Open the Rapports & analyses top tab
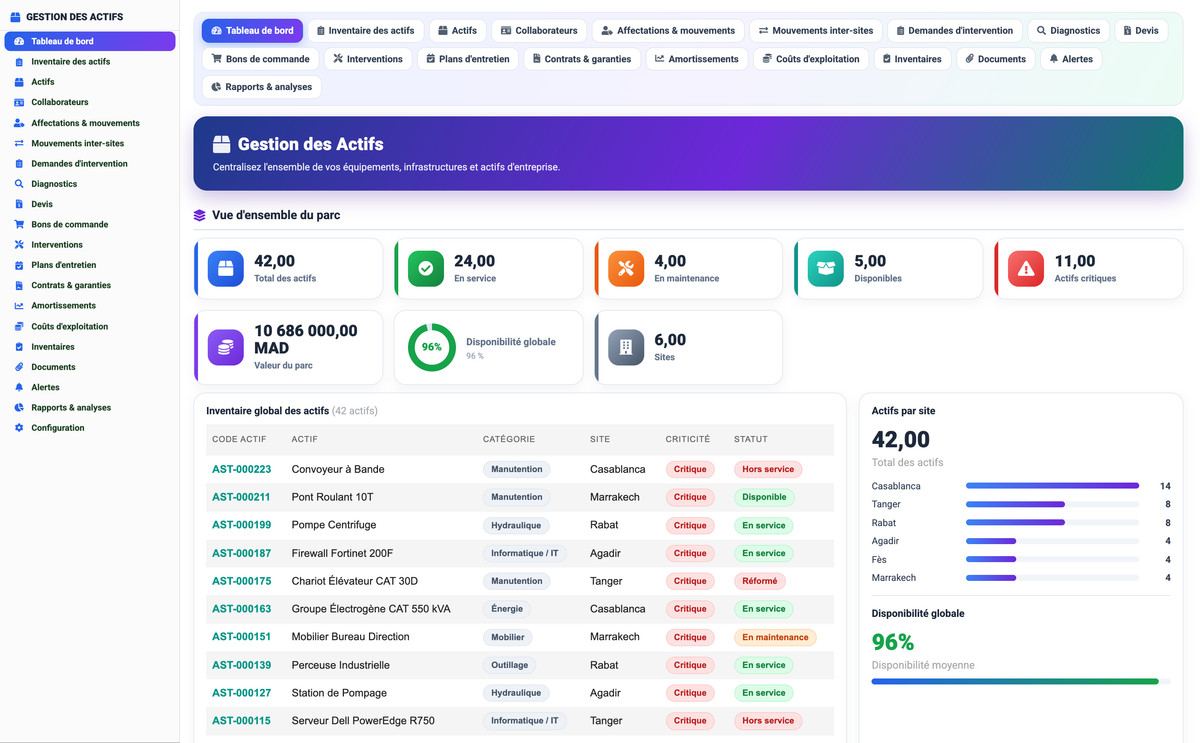Viewport: 1200px width, 743px height. 262,87
